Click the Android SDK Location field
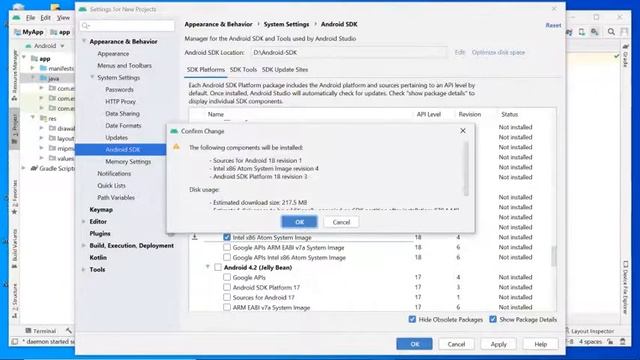This screenshot has height=360, width=640. tap(349, 52)
